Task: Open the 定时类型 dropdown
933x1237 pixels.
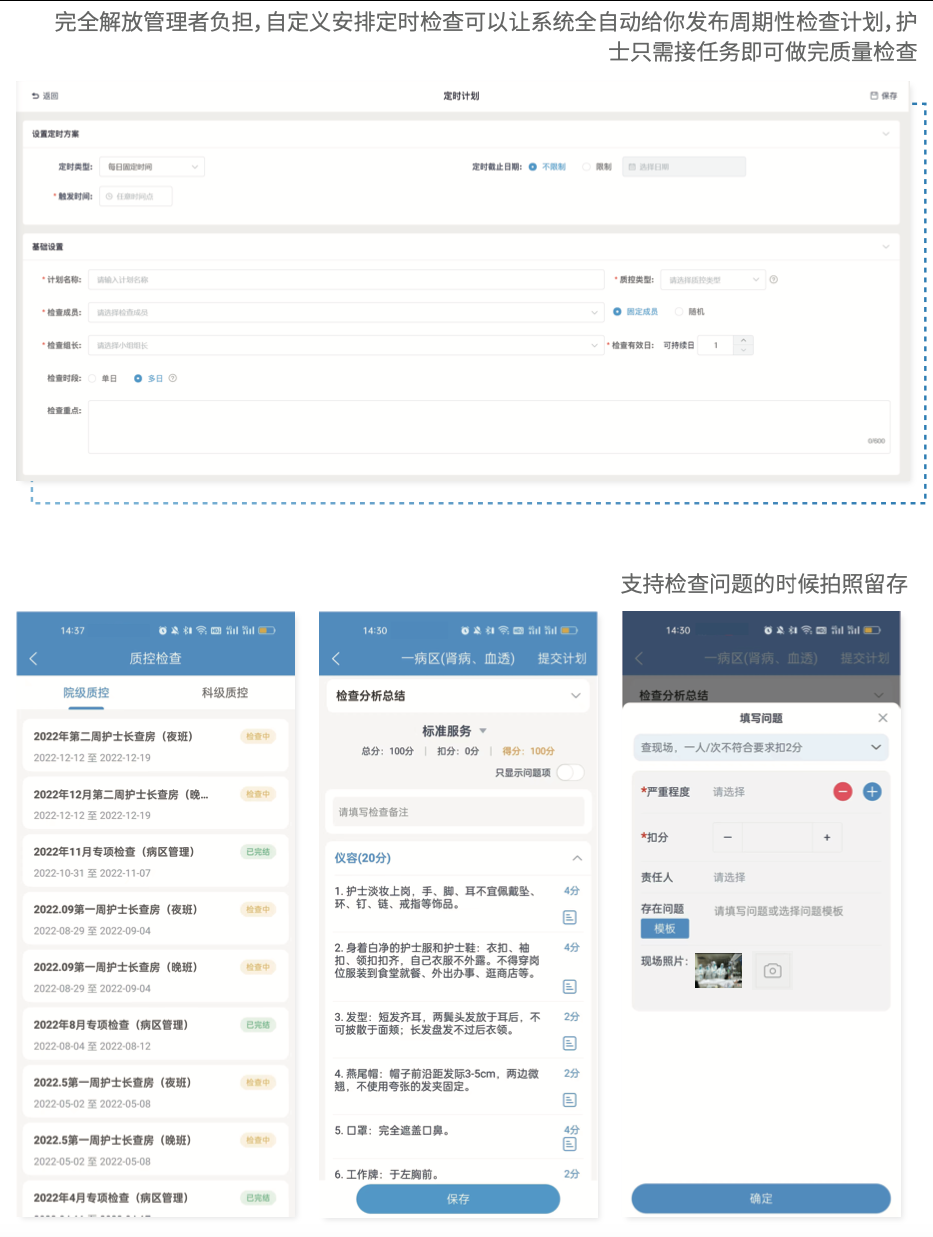Action: 152,167
